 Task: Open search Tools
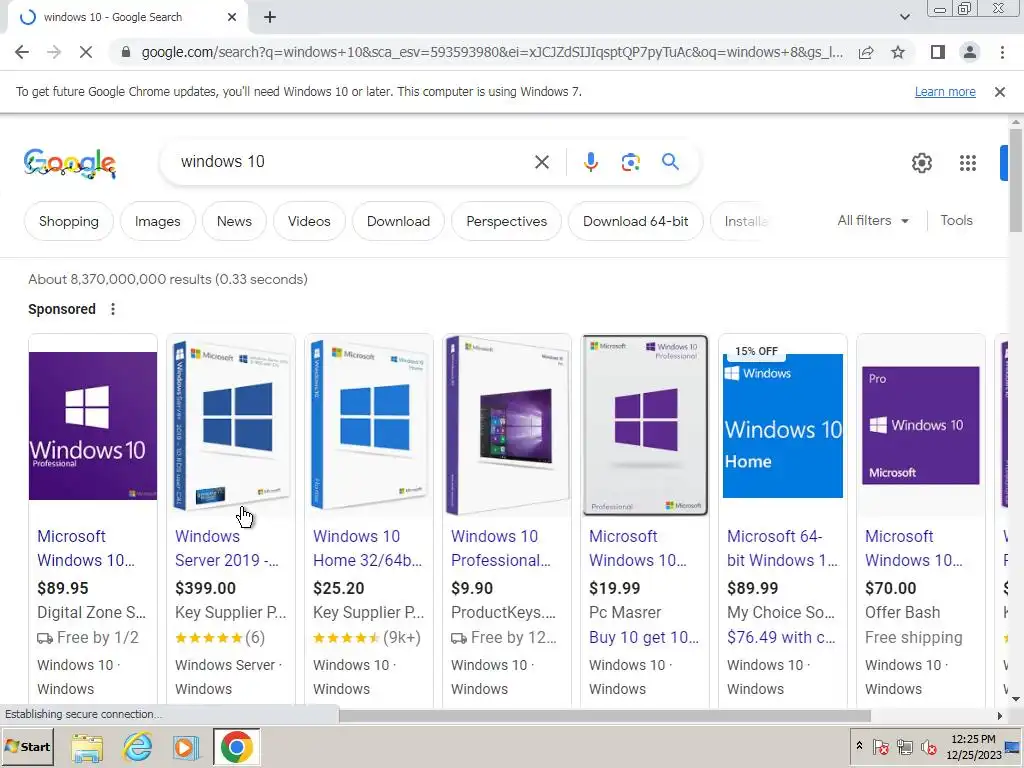tap(956, 221)
